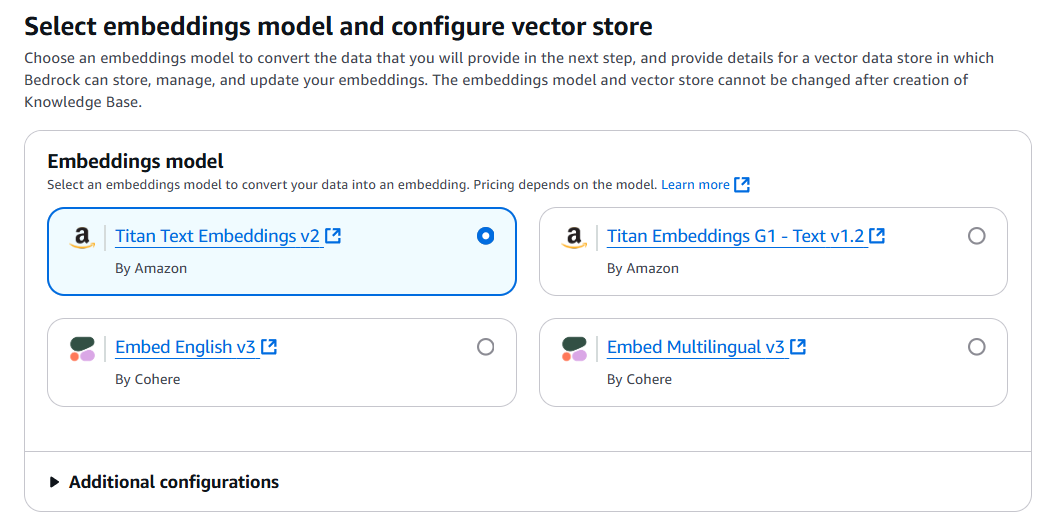Open the Titan Embeddings G1 - Text v1.2 link
This screenshot has height=521, width=1042.
[x=735, y=236]
